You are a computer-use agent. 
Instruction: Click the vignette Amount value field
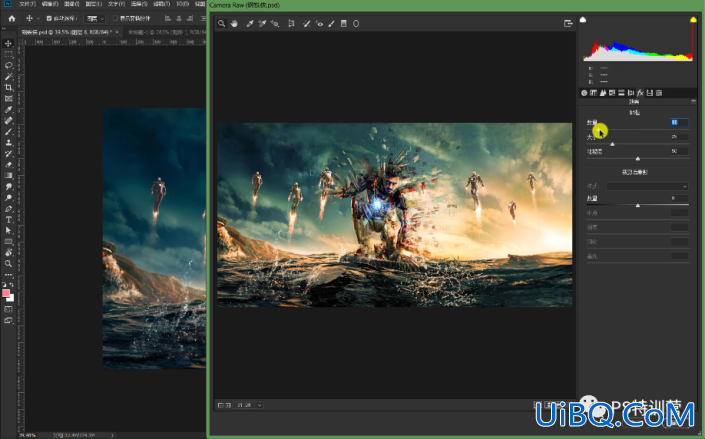point(679,198)
